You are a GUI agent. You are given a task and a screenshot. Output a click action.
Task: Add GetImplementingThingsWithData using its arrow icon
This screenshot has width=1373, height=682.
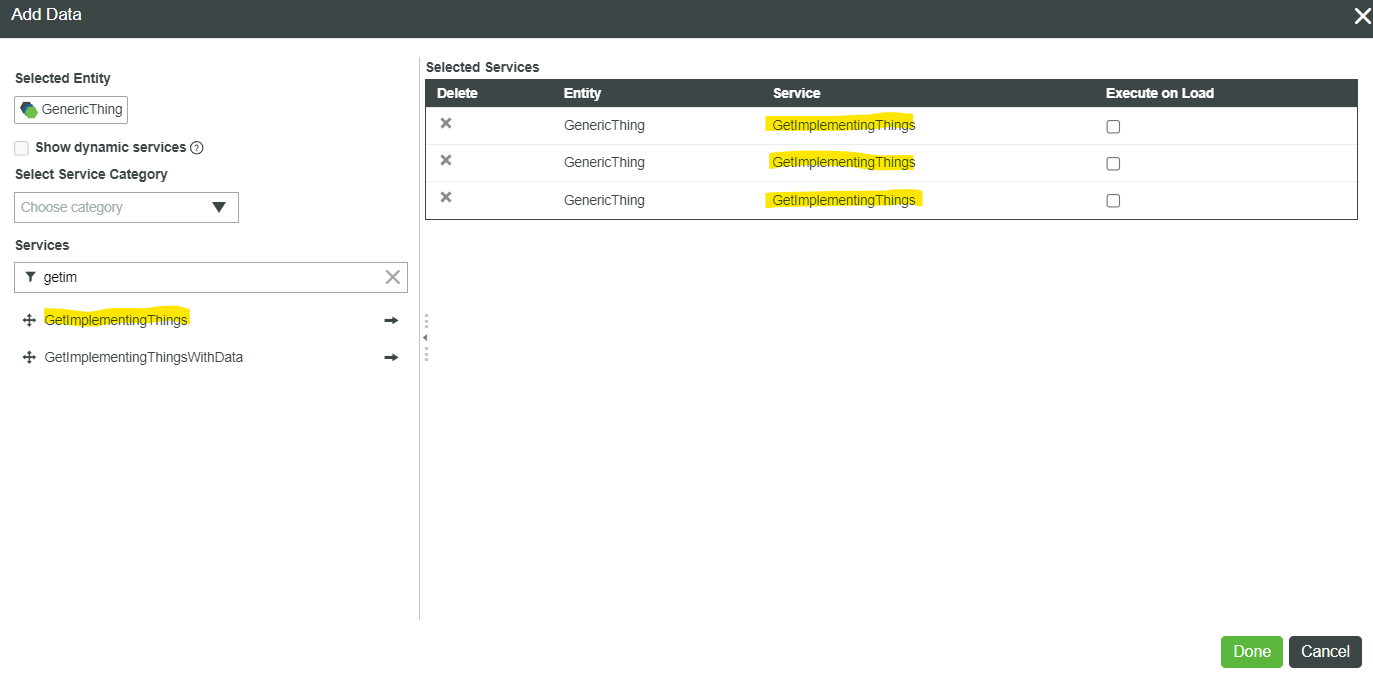[390, 357]
